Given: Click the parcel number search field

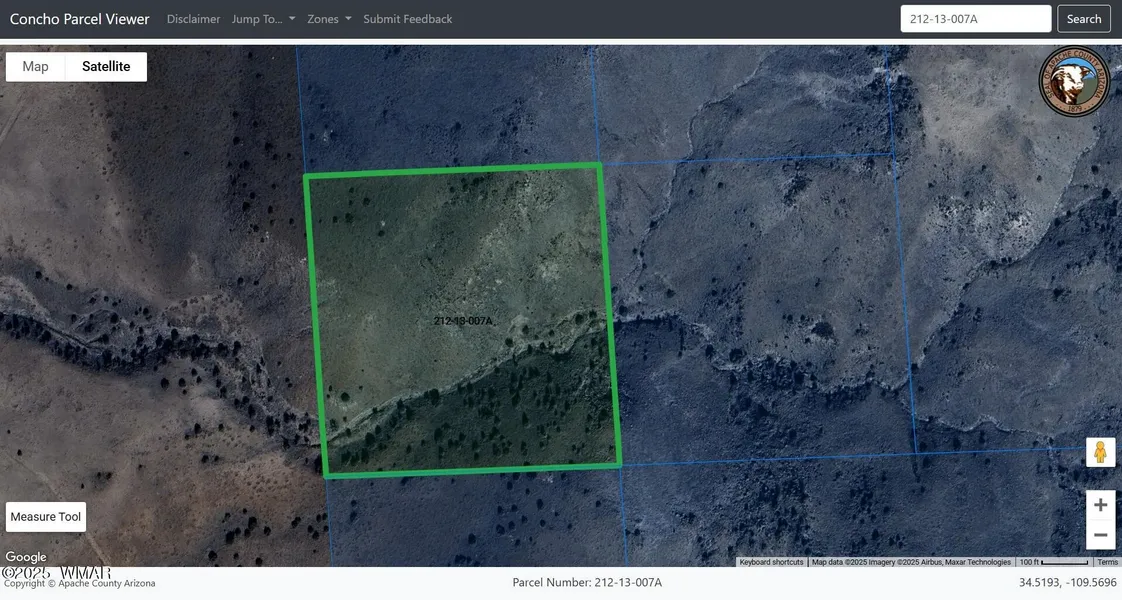Looking at the screenshot, I should [975, 19].
